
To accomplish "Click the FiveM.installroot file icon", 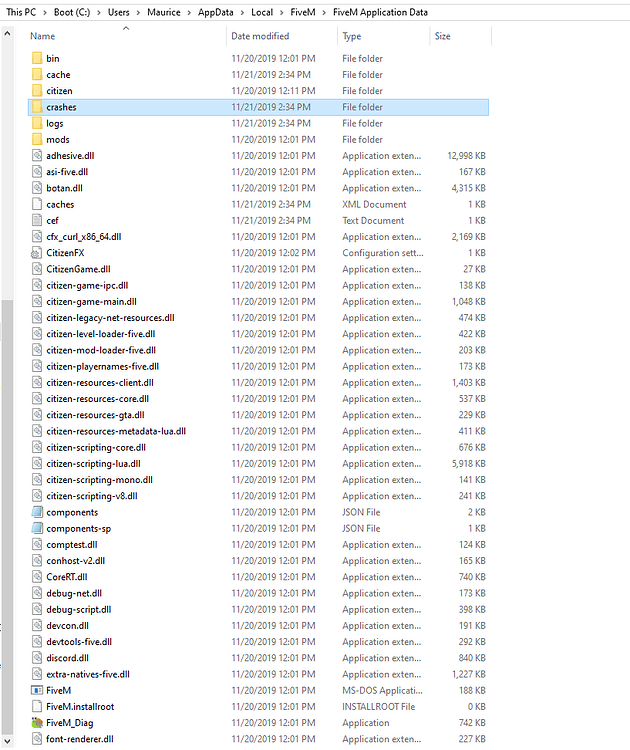I will coord(37,706).
